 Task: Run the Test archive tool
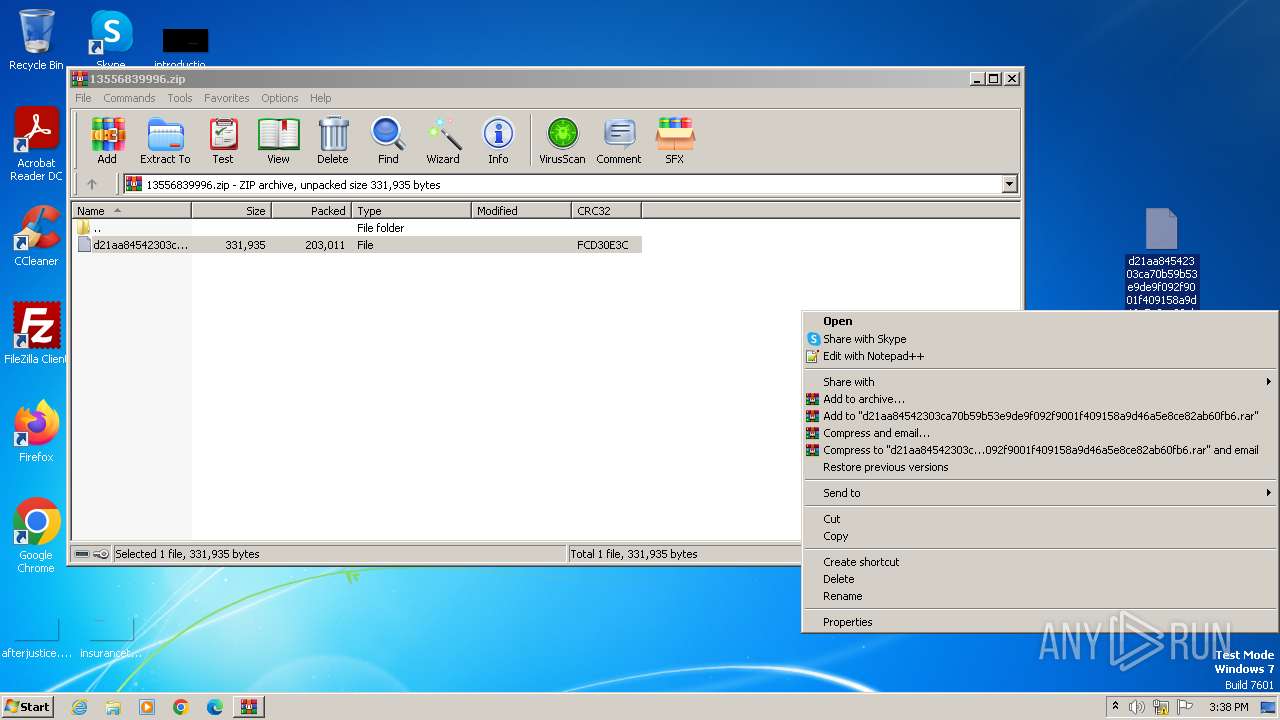coord(223,140)
